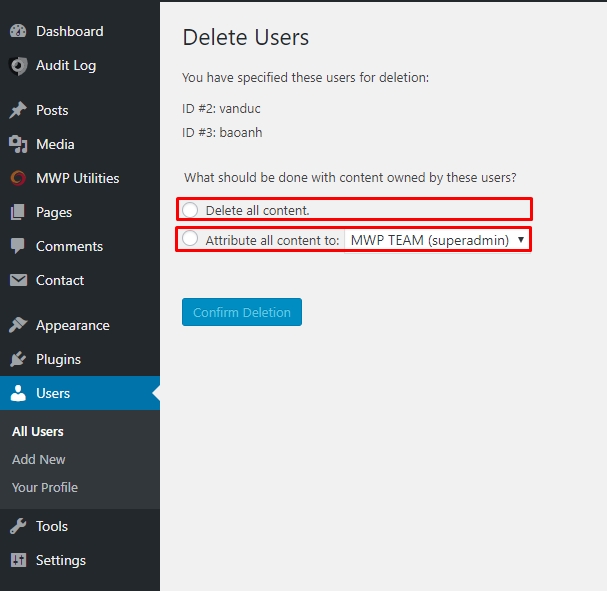Select the Attribute all content to option
The width and height of the screenshot is (607, 591).
190,240
